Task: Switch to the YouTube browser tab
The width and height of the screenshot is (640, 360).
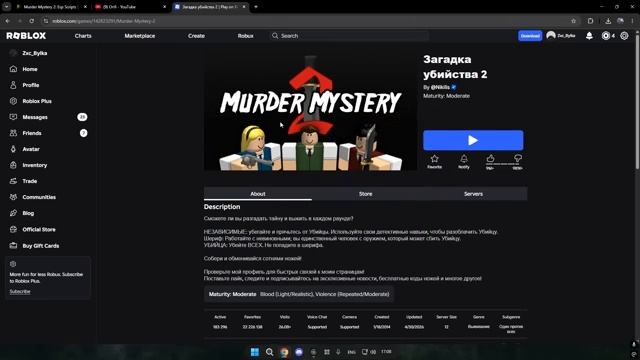Action: tap(130, 7)
